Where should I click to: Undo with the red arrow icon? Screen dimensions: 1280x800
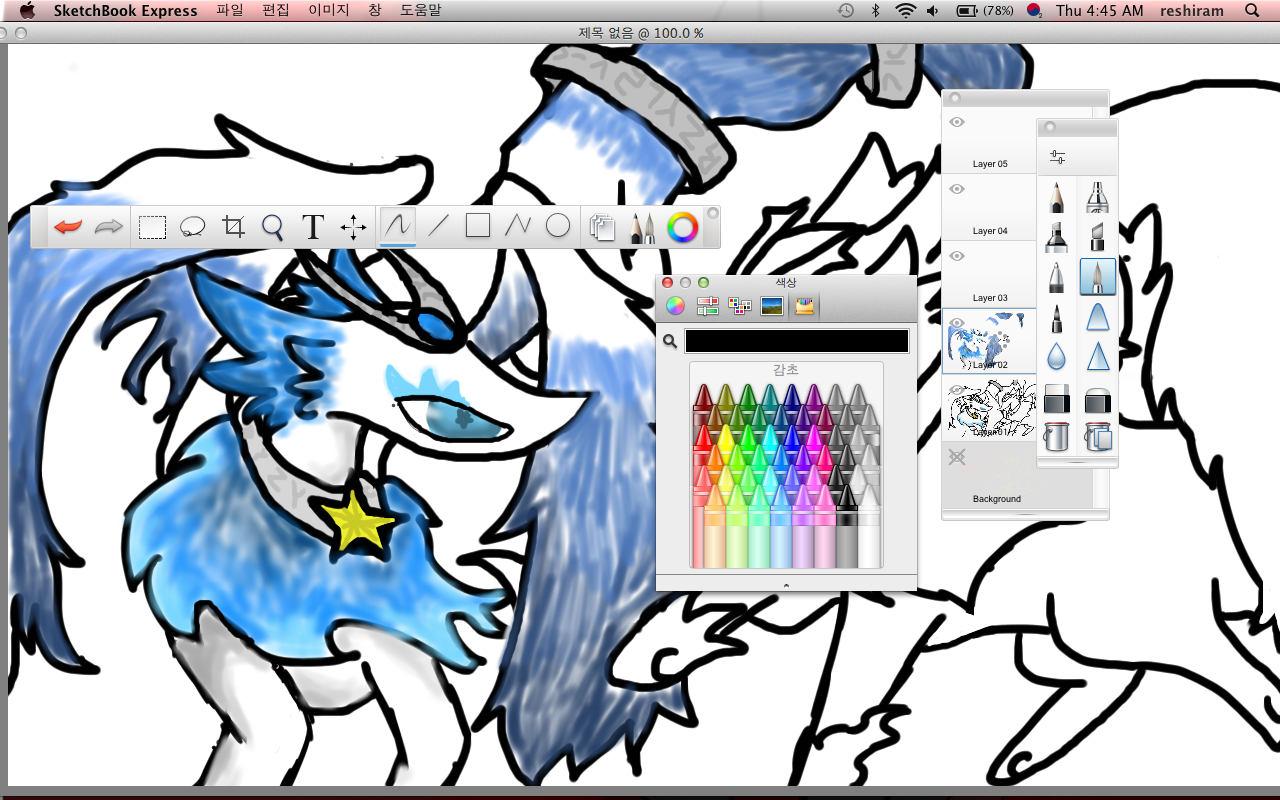click(68, 227)
